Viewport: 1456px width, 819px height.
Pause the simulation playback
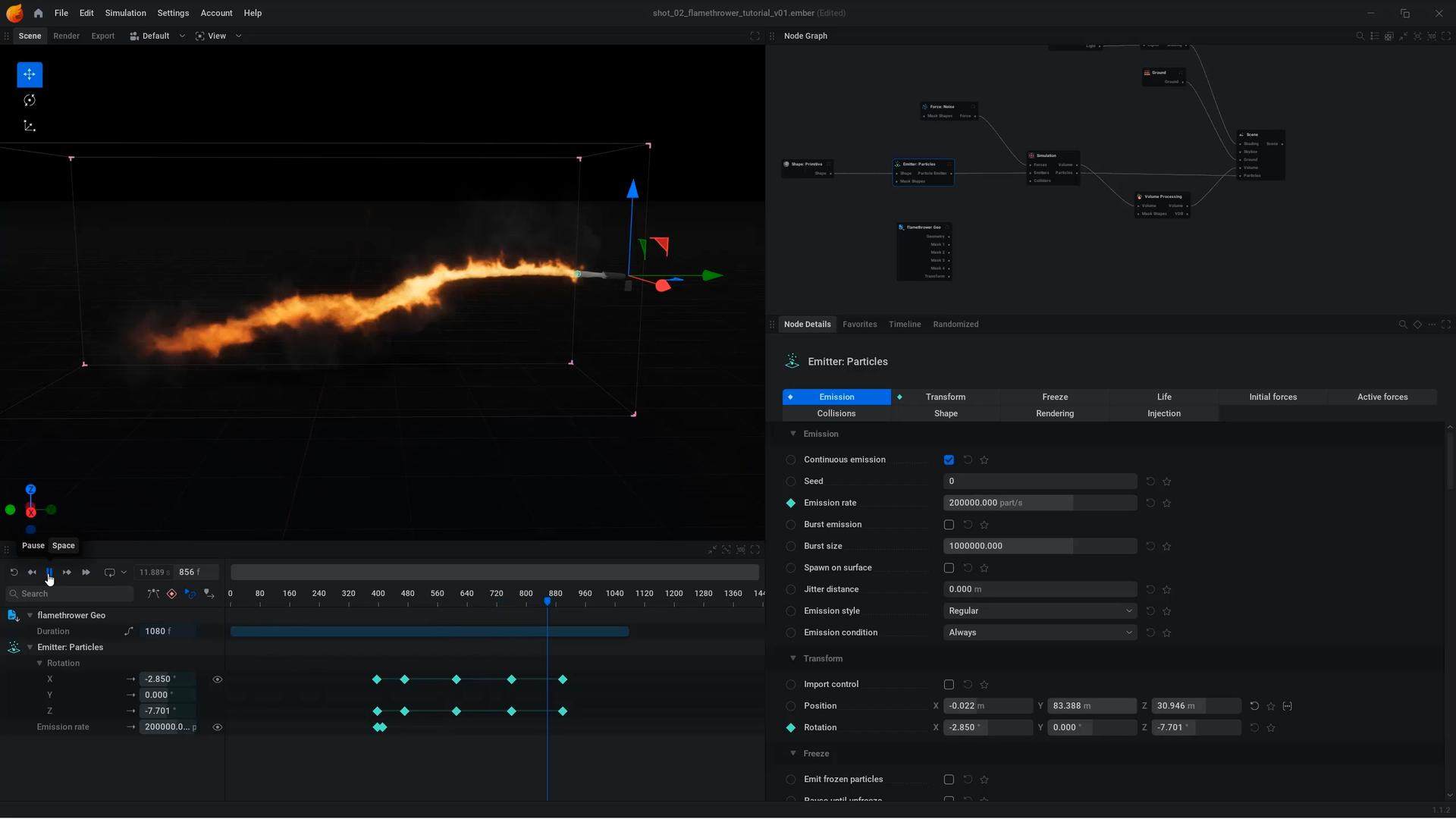(x=49, y=573)
